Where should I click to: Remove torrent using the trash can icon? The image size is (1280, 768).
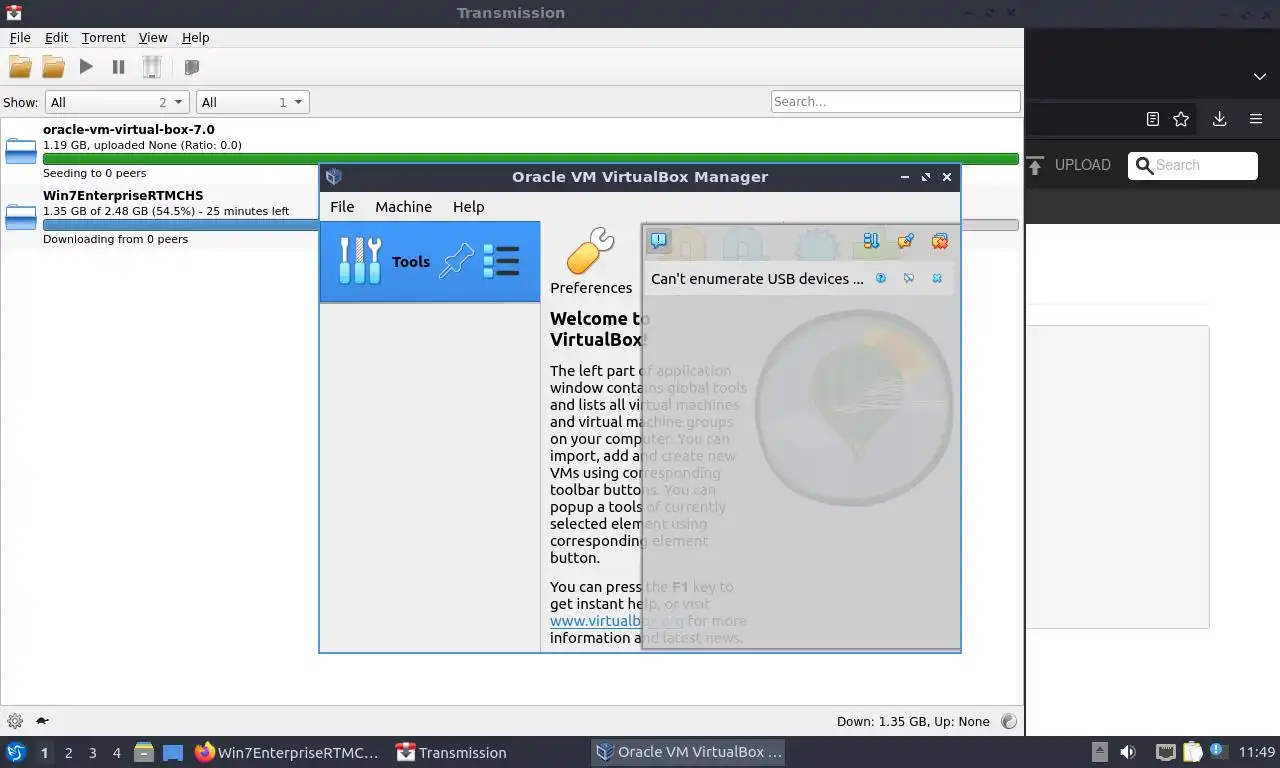(151, 67)
